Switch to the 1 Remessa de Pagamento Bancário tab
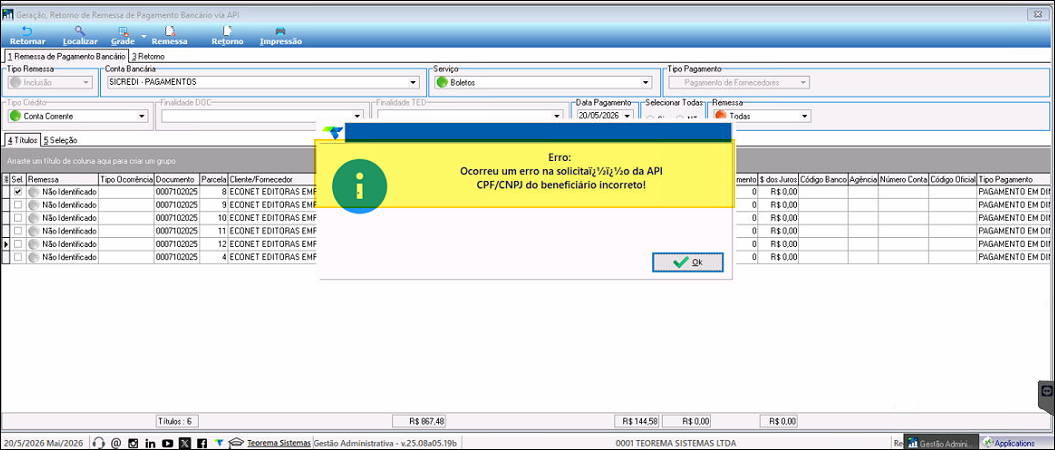The image size is (1055, 450). (65, 57)
